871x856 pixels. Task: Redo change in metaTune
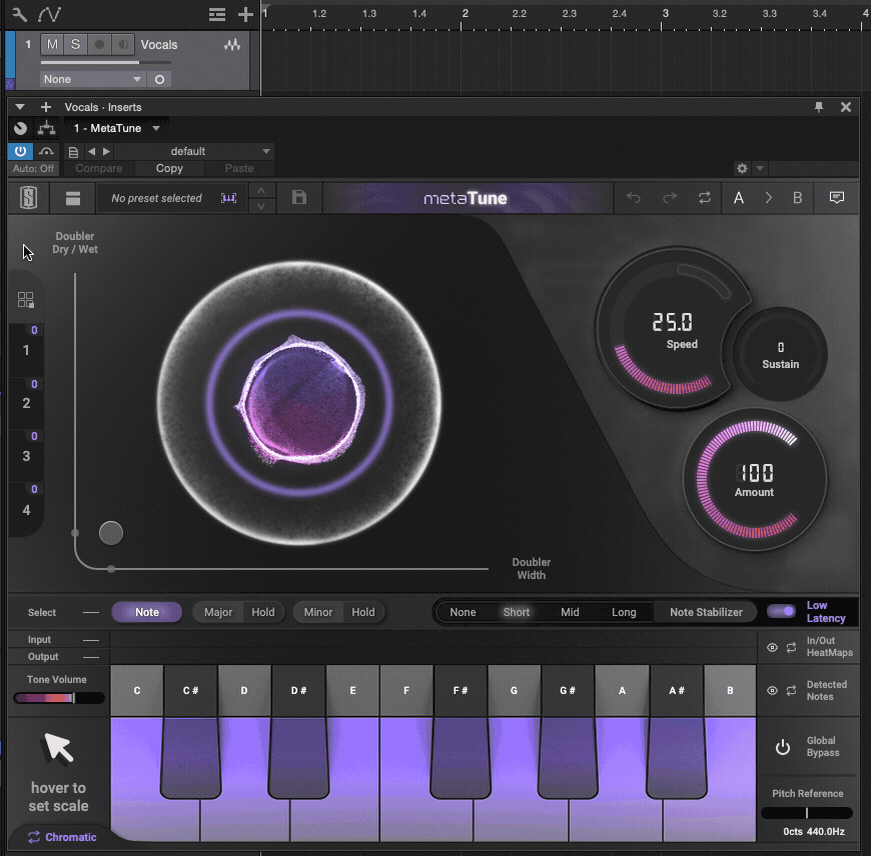[669, 197]
